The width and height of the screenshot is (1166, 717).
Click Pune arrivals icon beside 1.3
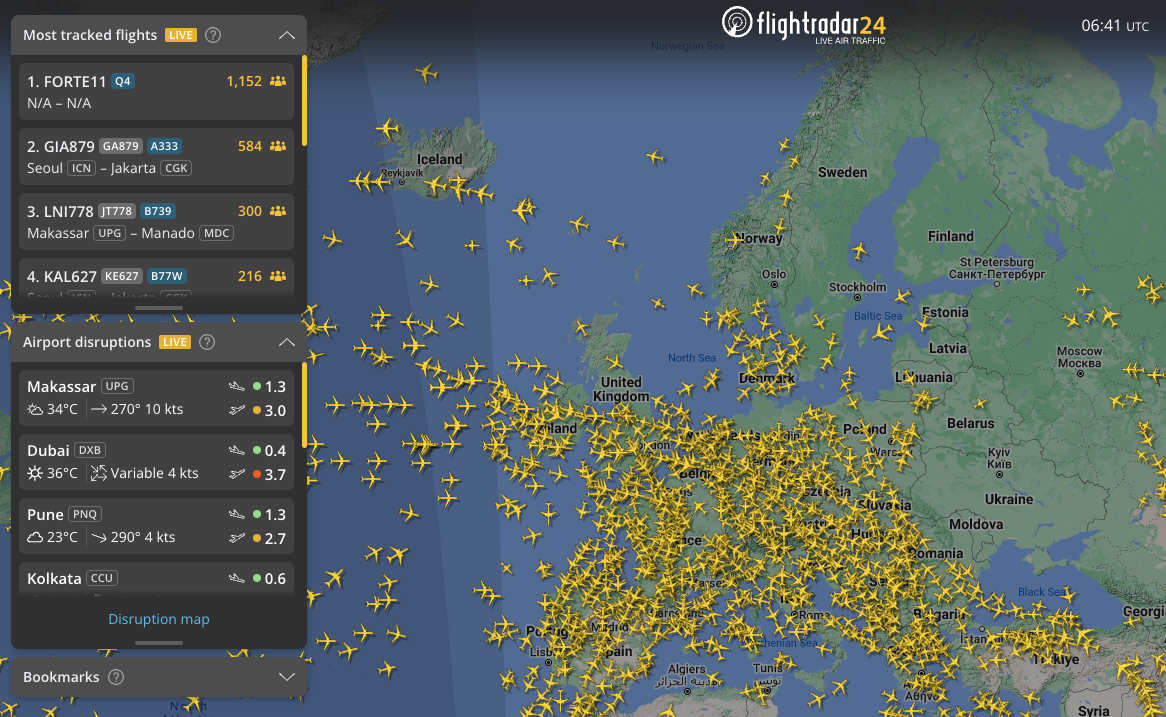tap(236, 514)
